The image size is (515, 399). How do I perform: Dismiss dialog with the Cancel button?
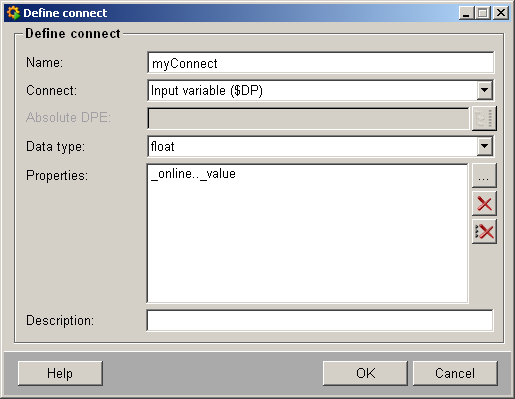coord(455,373)
